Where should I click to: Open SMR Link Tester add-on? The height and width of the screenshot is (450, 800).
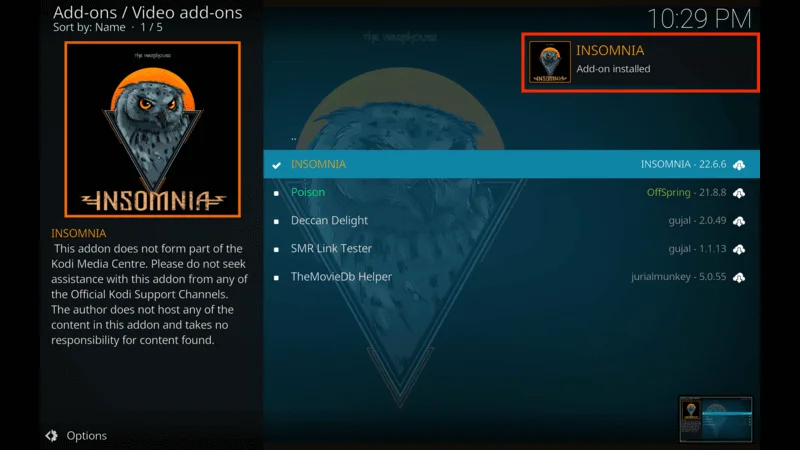[511, 248]
